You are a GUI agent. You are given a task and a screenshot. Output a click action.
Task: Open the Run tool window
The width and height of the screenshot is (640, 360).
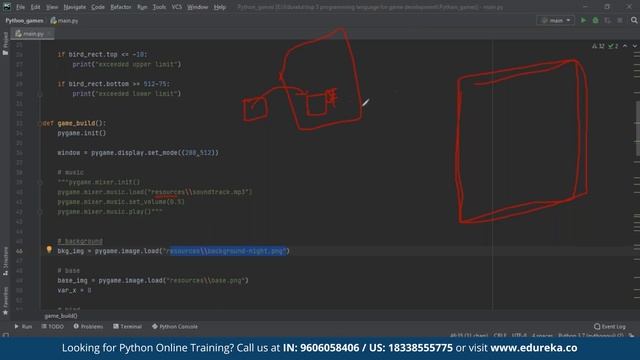[x=23, y=327]
